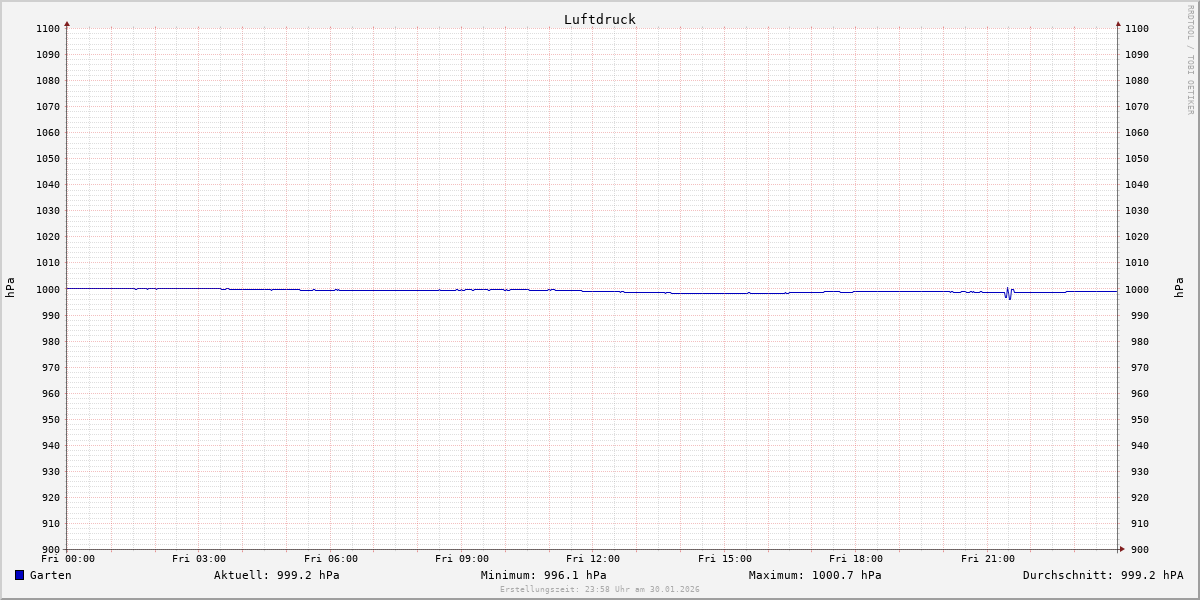Viewport: 1200px width, 600px height.
Task: Click the Fri 21:00 x-axis label
Action: (x=988, y=559)
